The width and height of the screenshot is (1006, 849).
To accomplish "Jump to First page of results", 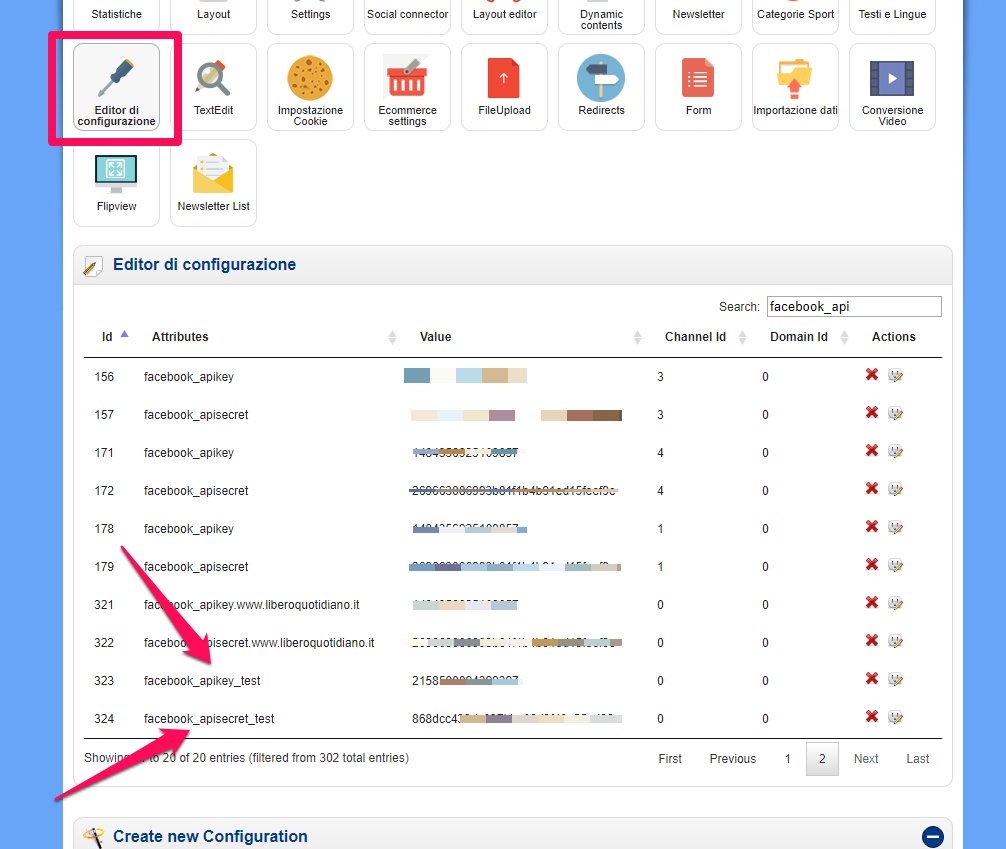I will [670, 759].
